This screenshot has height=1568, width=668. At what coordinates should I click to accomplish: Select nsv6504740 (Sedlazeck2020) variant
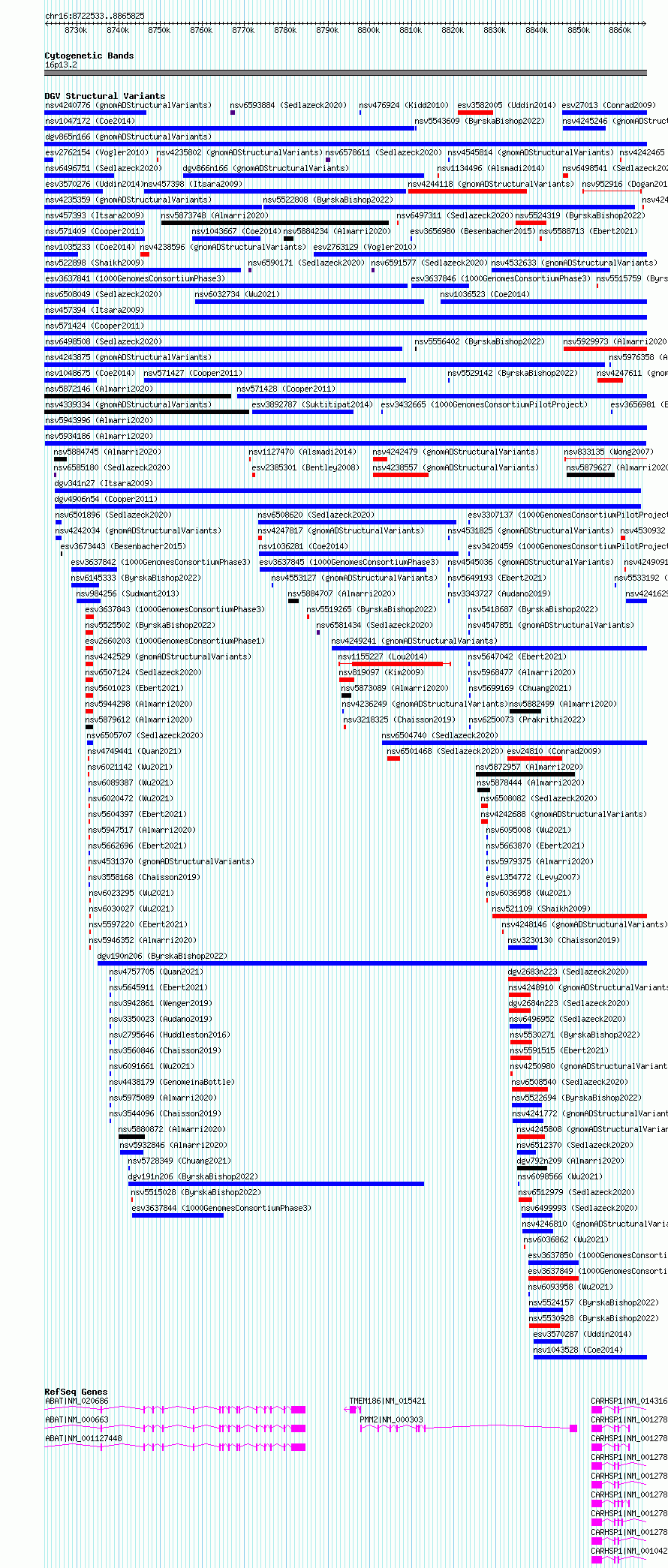441,735
